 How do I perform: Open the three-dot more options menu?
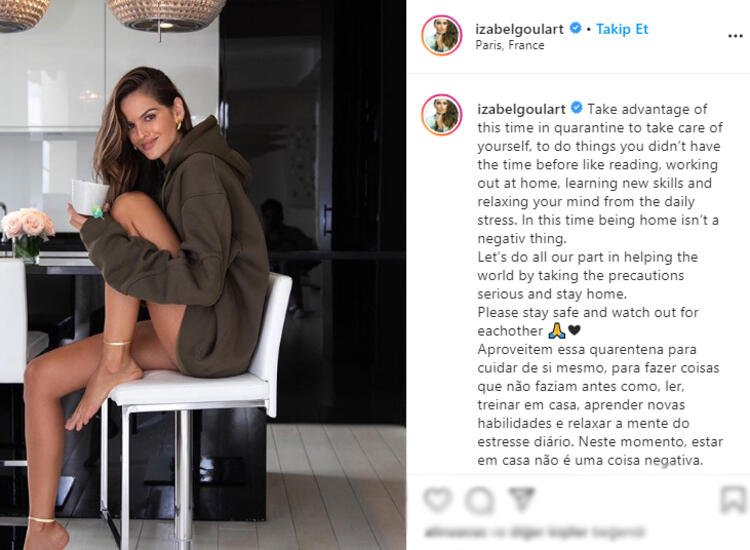(735, 36)
